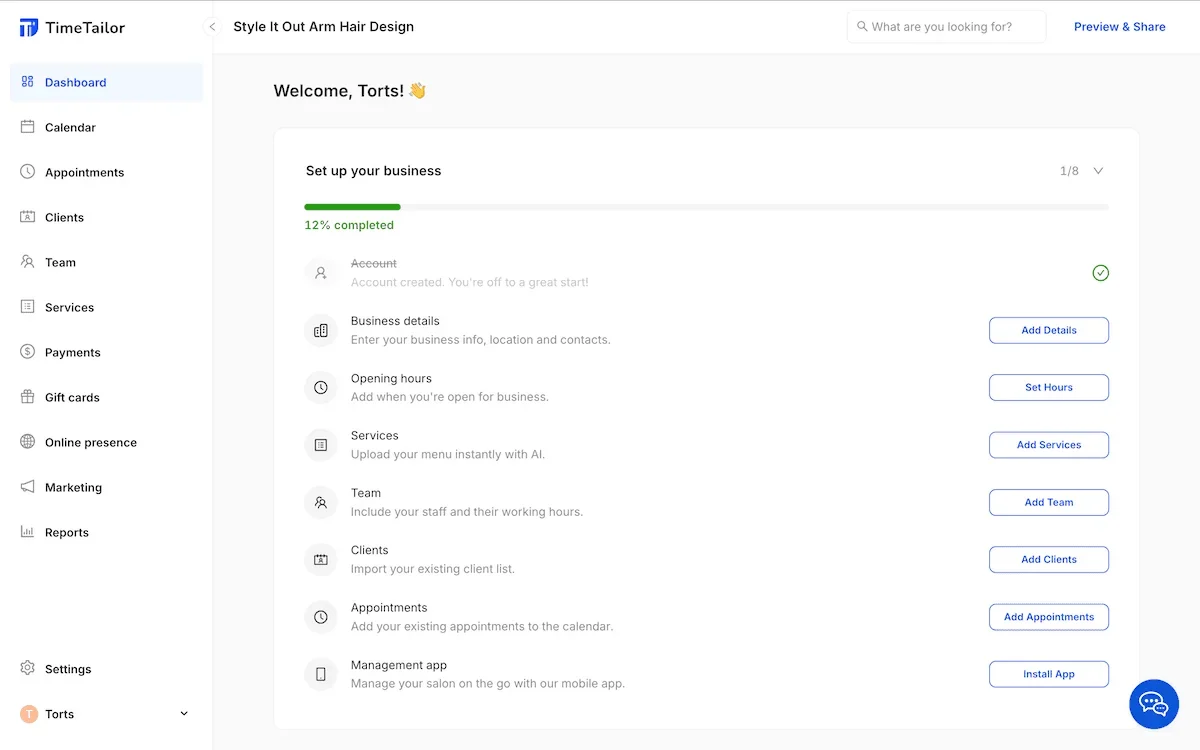This screenshot has height=750, width=1200.
Task: Click the Add Details button
Action: 1049,330
